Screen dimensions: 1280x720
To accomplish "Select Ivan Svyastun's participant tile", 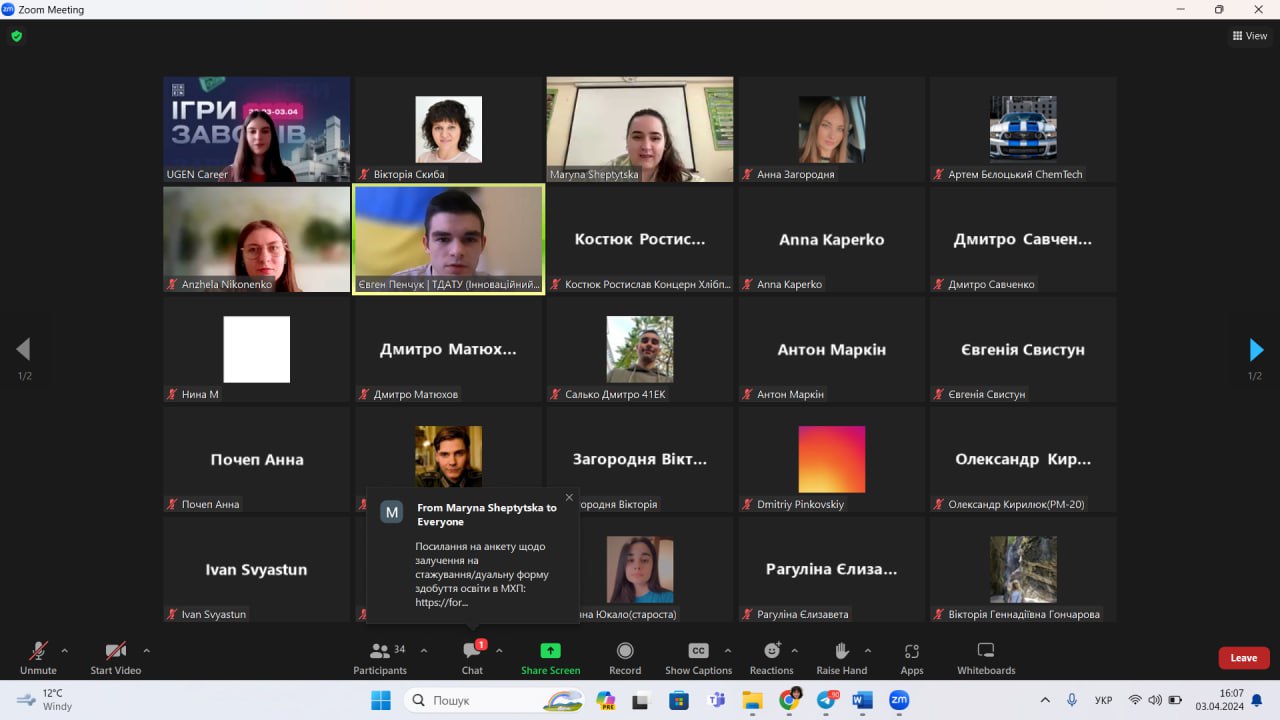I will pos(257,569).
